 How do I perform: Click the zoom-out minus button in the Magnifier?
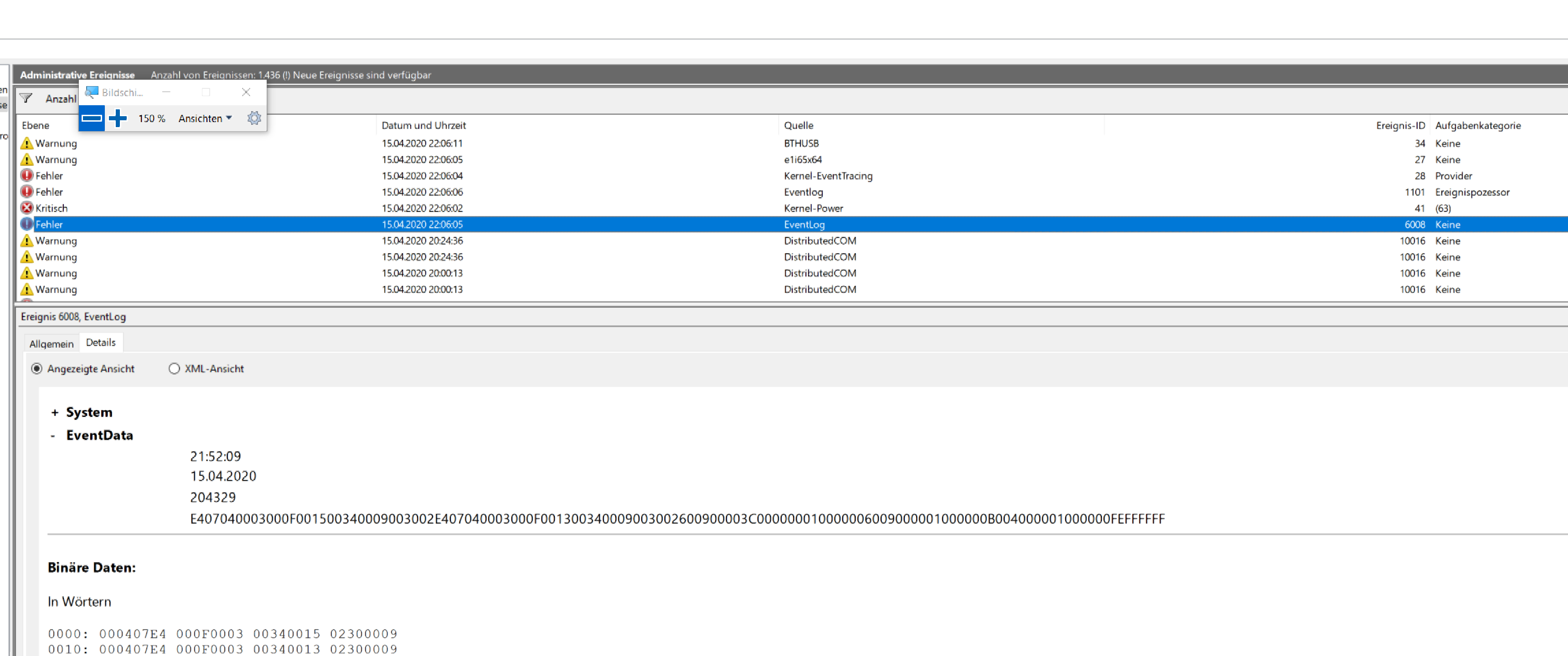[92, 118]
